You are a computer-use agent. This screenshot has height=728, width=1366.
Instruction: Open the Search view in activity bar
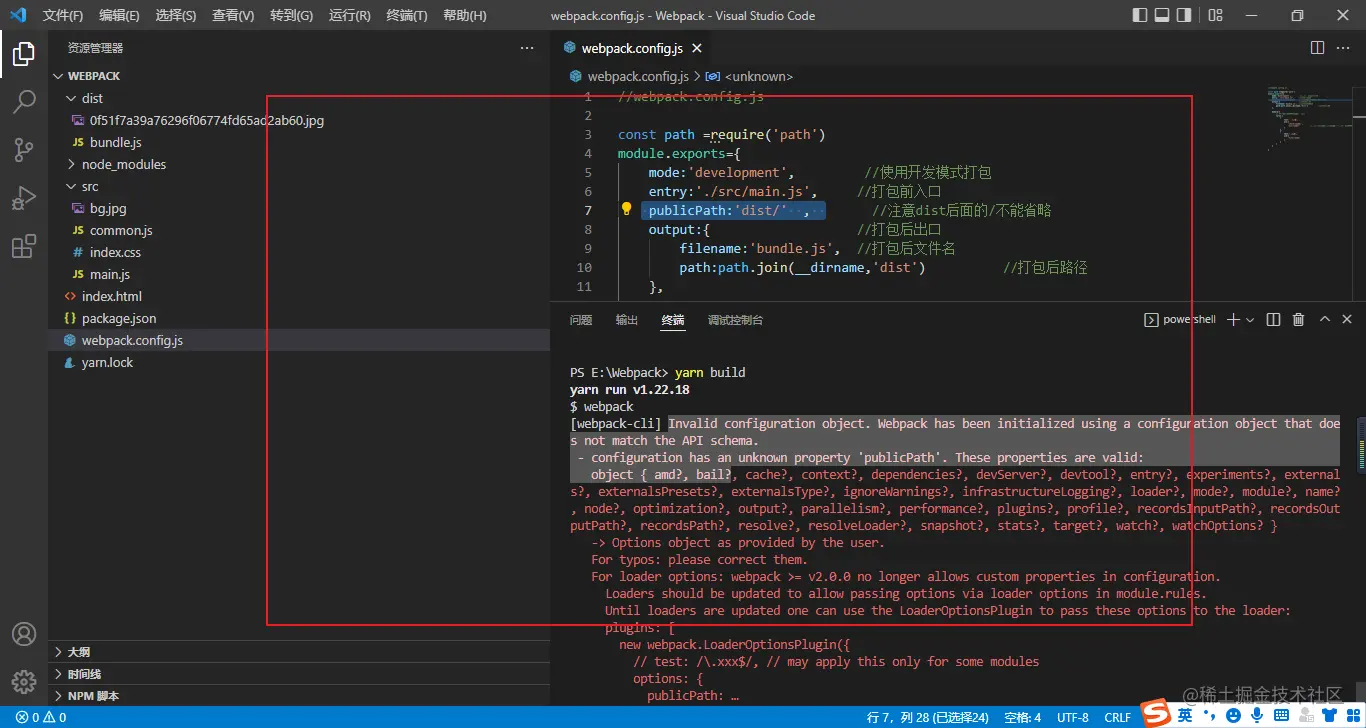point(24,102)
